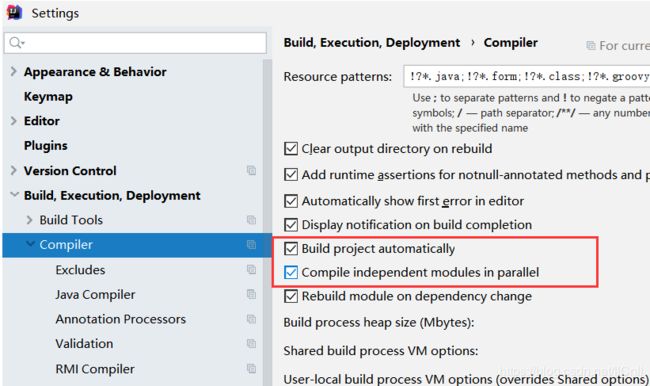Click the project-level icon beside RMI Compiler
The height and width of the screenshot is (386, 650).
pos(251,369)
